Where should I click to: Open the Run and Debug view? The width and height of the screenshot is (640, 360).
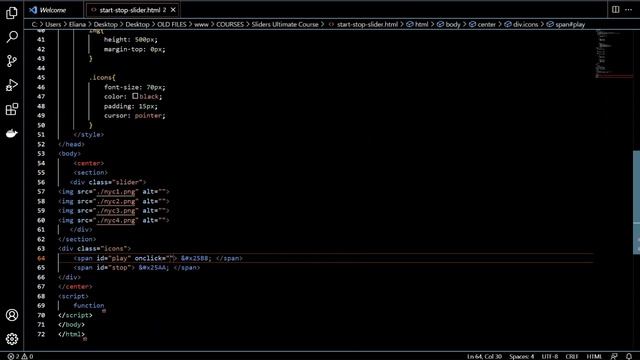[x=12, y=85]
